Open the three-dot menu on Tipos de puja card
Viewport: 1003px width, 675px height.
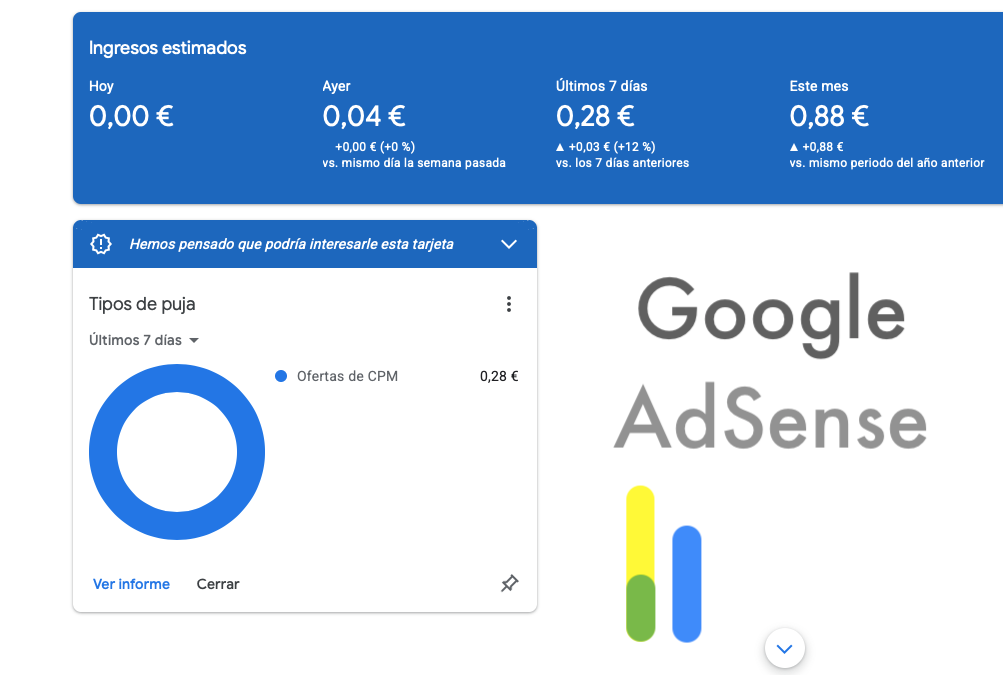tap(509, 303)
